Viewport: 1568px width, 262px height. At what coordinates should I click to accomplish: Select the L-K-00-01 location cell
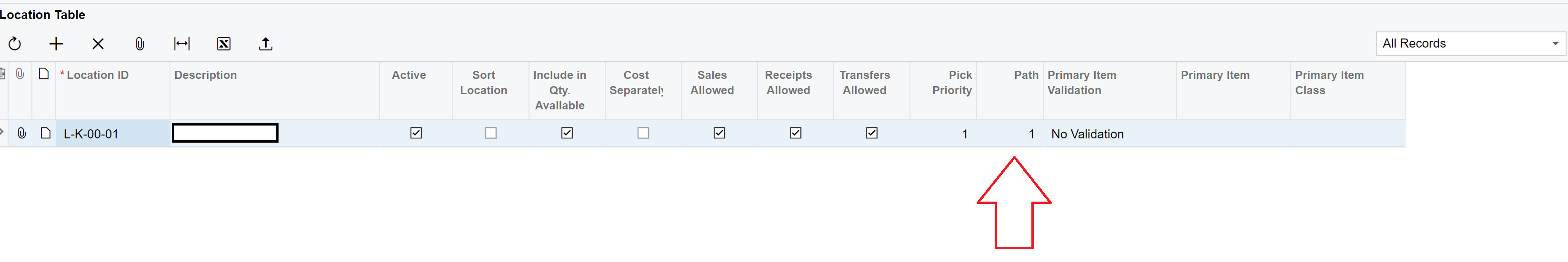tap(112, 134)
